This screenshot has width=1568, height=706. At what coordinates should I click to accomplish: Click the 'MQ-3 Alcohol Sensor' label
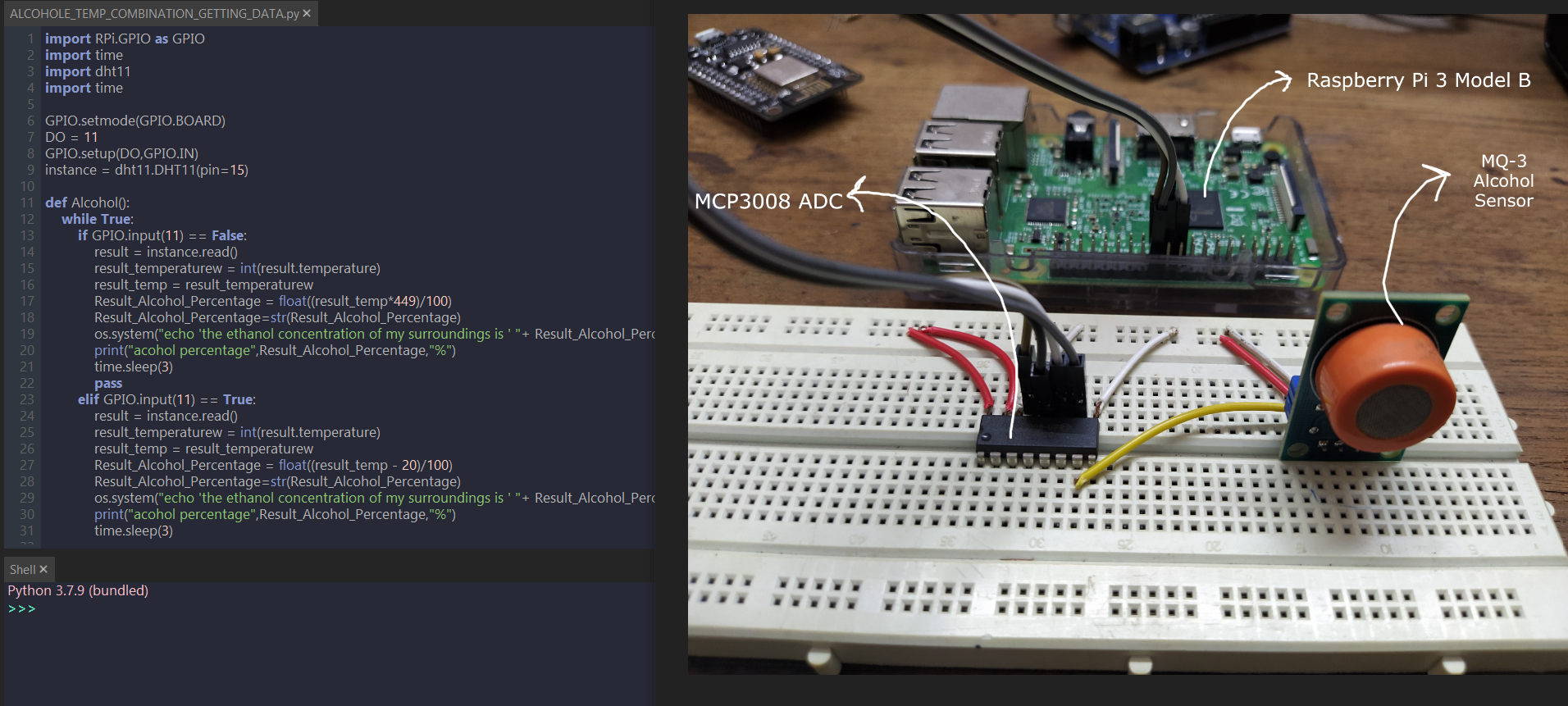click(1503, 180)
